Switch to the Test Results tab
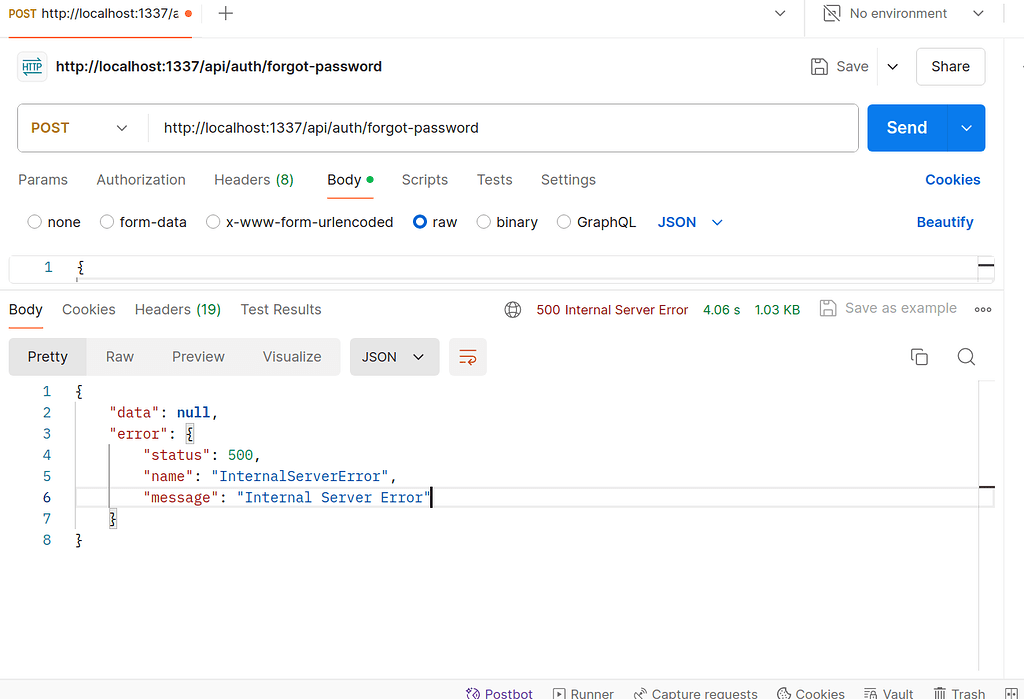The image size is (1024, 699). coord(281,309)
